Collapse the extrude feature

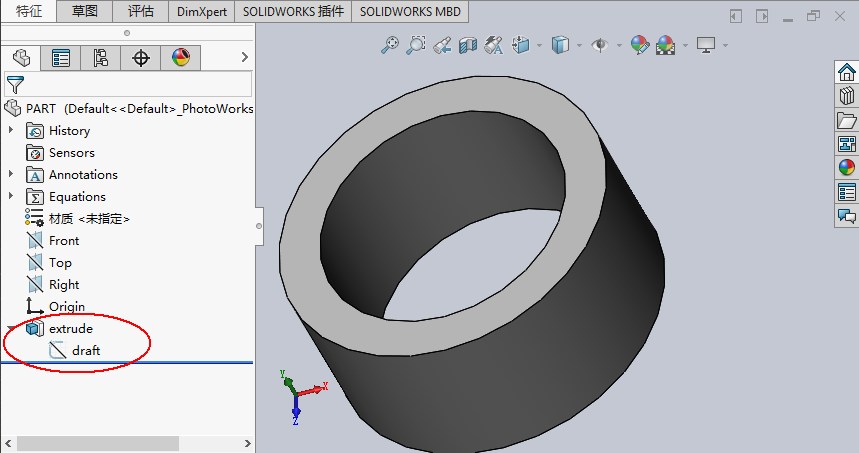pyautogui.click(x=10, y=328)
